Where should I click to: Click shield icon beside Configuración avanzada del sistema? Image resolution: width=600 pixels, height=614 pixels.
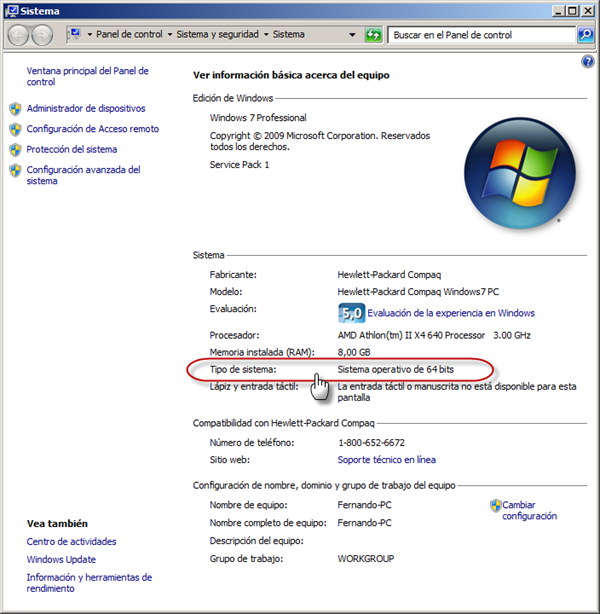pyautogui.click(x=15, y=170)
